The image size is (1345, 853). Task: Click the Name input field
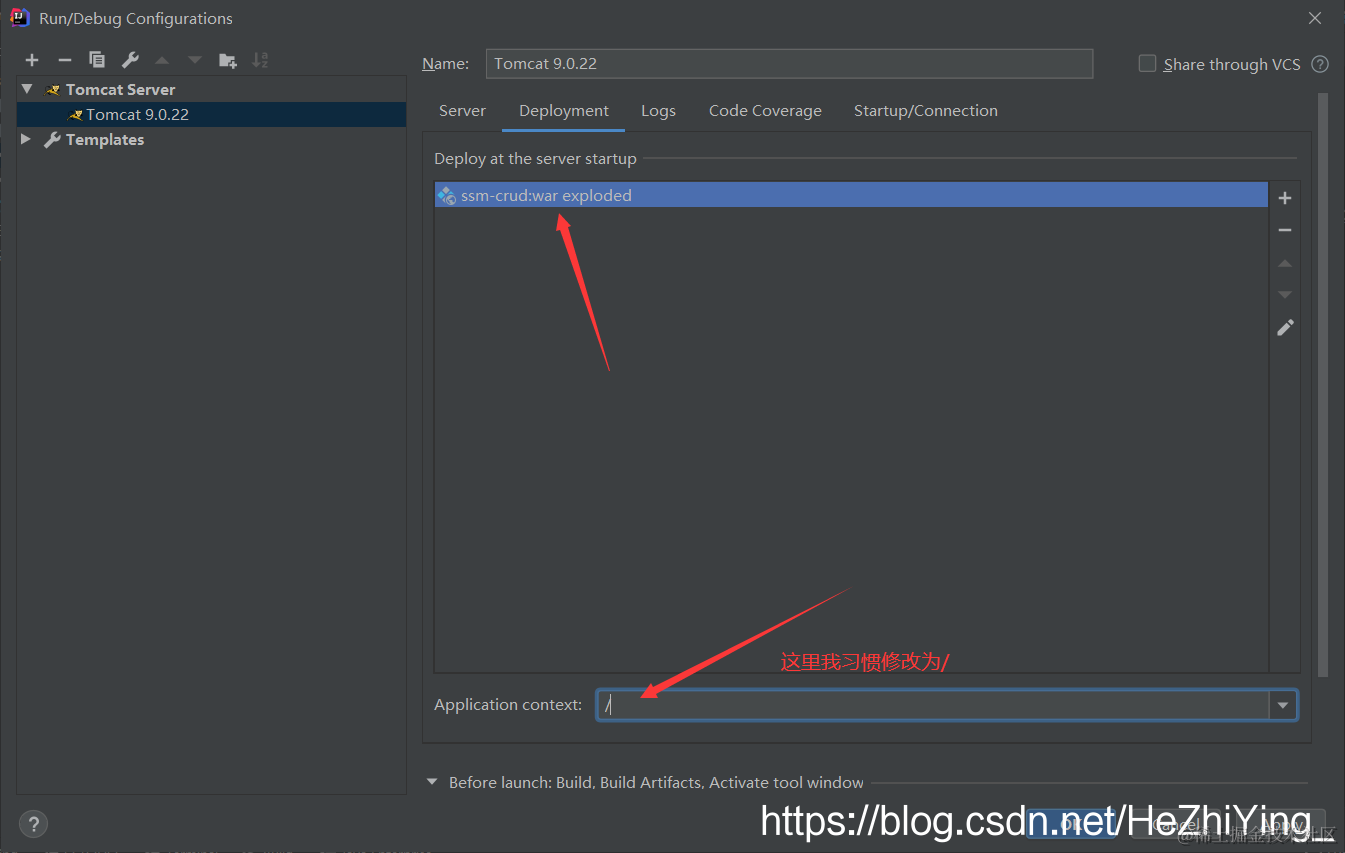coord(789,63)
